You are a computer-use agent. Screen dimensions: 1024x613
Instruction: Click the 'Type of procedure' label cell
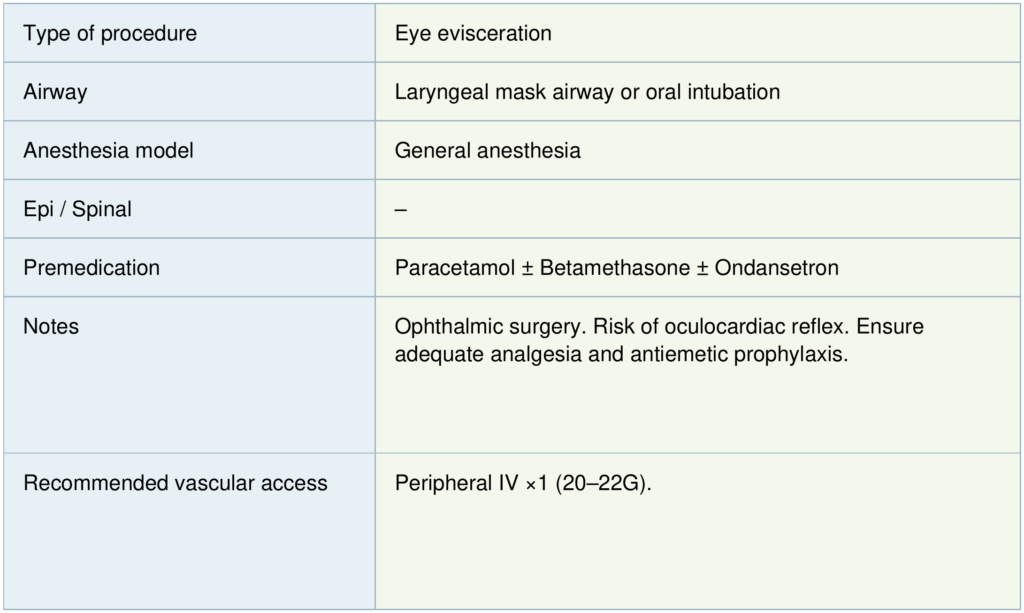110,33
